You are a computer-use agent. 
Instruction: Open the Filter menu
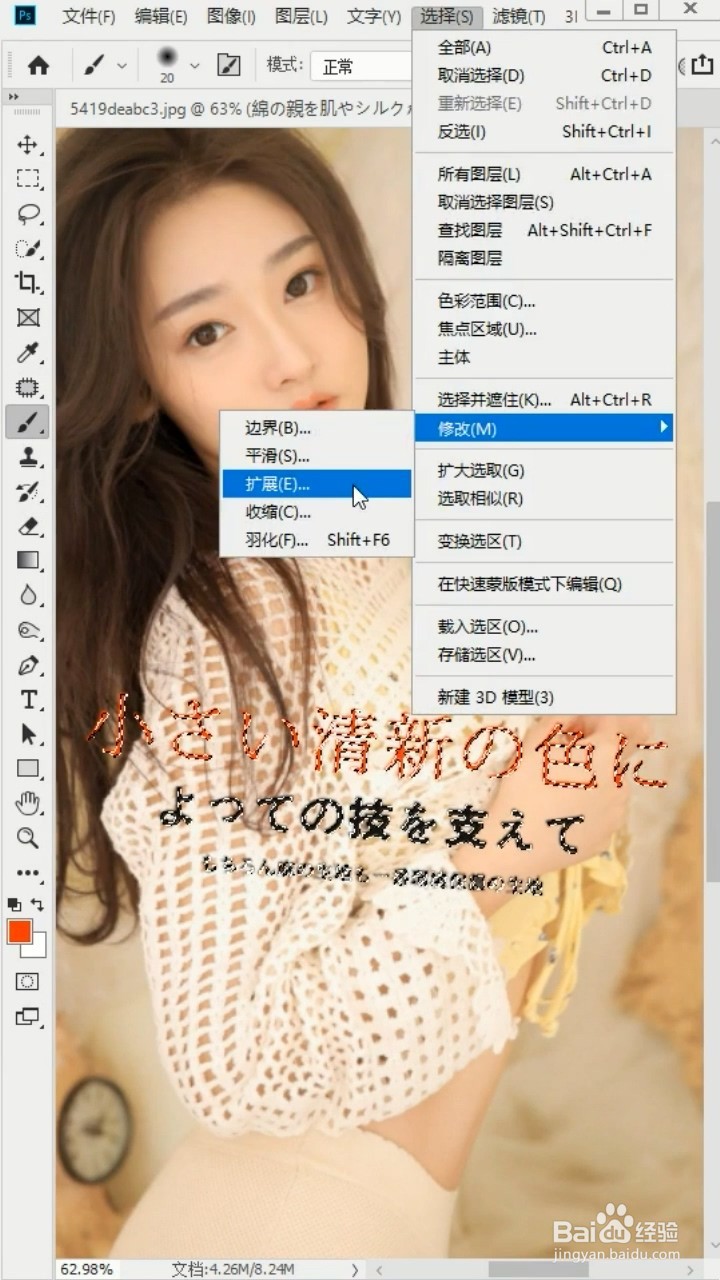519,16
